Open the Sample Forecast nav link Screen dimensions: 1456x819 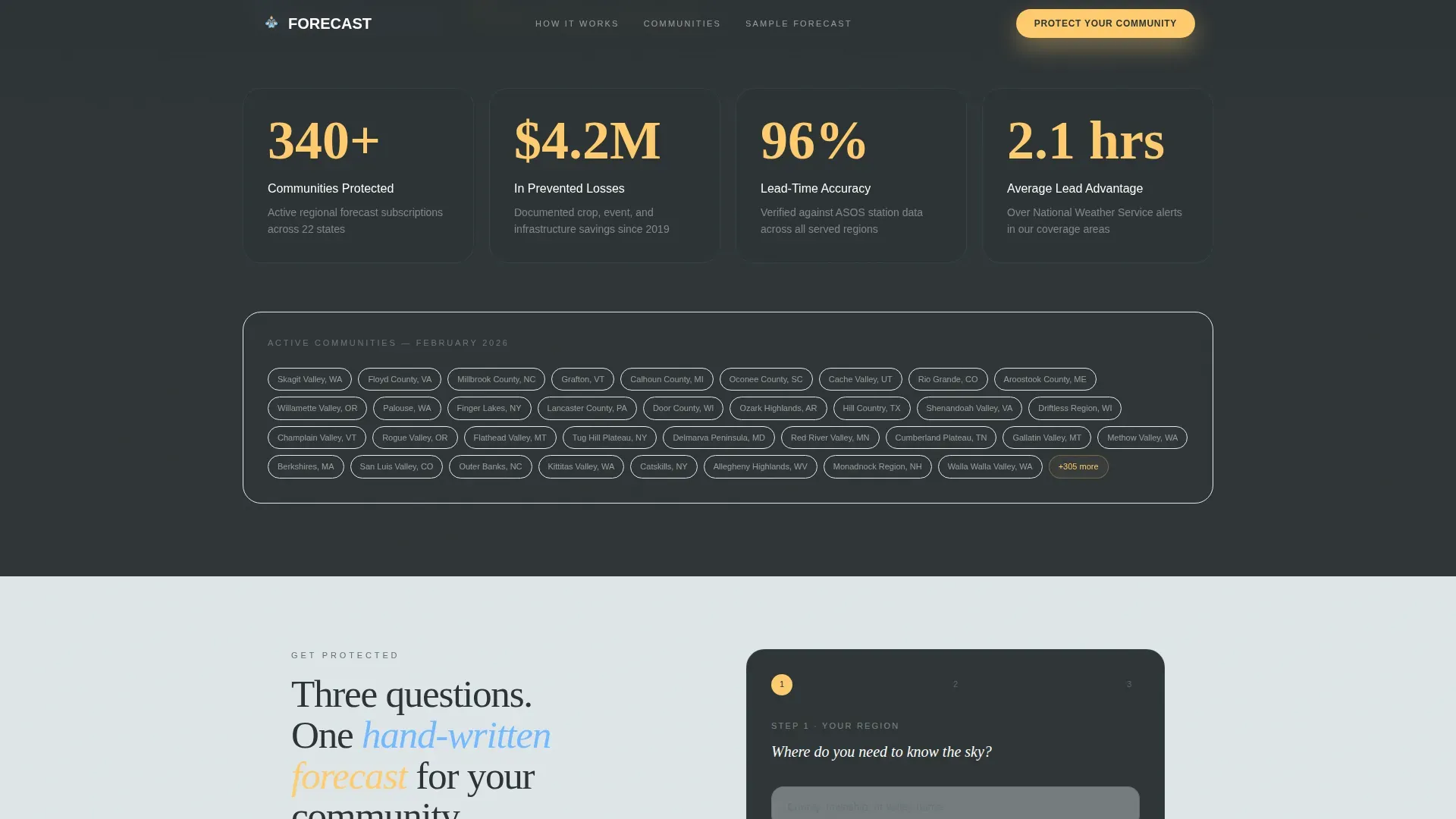799,24
